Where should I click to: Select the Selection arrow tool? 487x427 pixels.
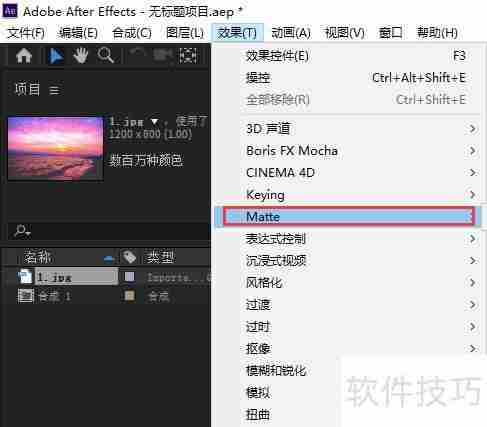[56, 56]
